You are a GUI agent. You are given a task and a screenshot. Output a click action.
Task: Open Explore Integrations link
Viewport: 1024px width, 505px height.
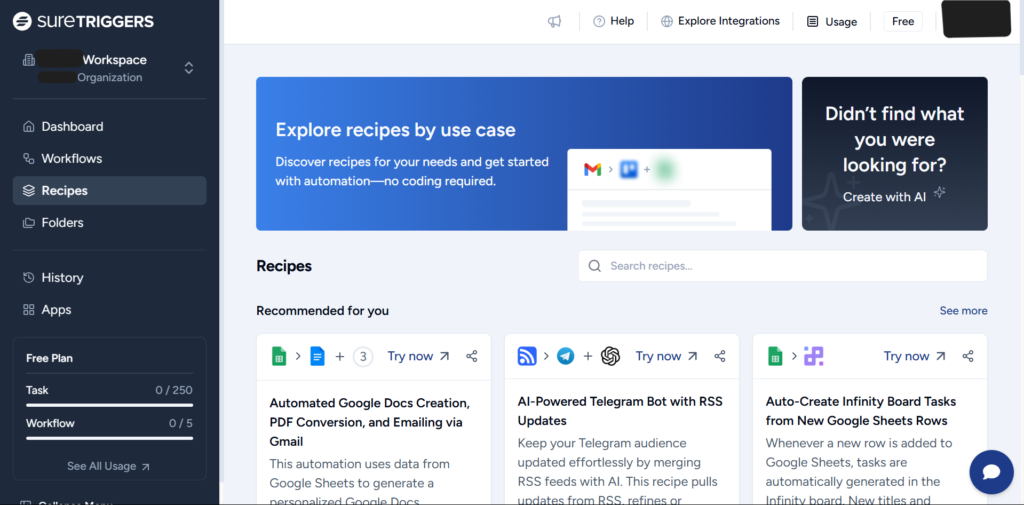pos(720,22)
